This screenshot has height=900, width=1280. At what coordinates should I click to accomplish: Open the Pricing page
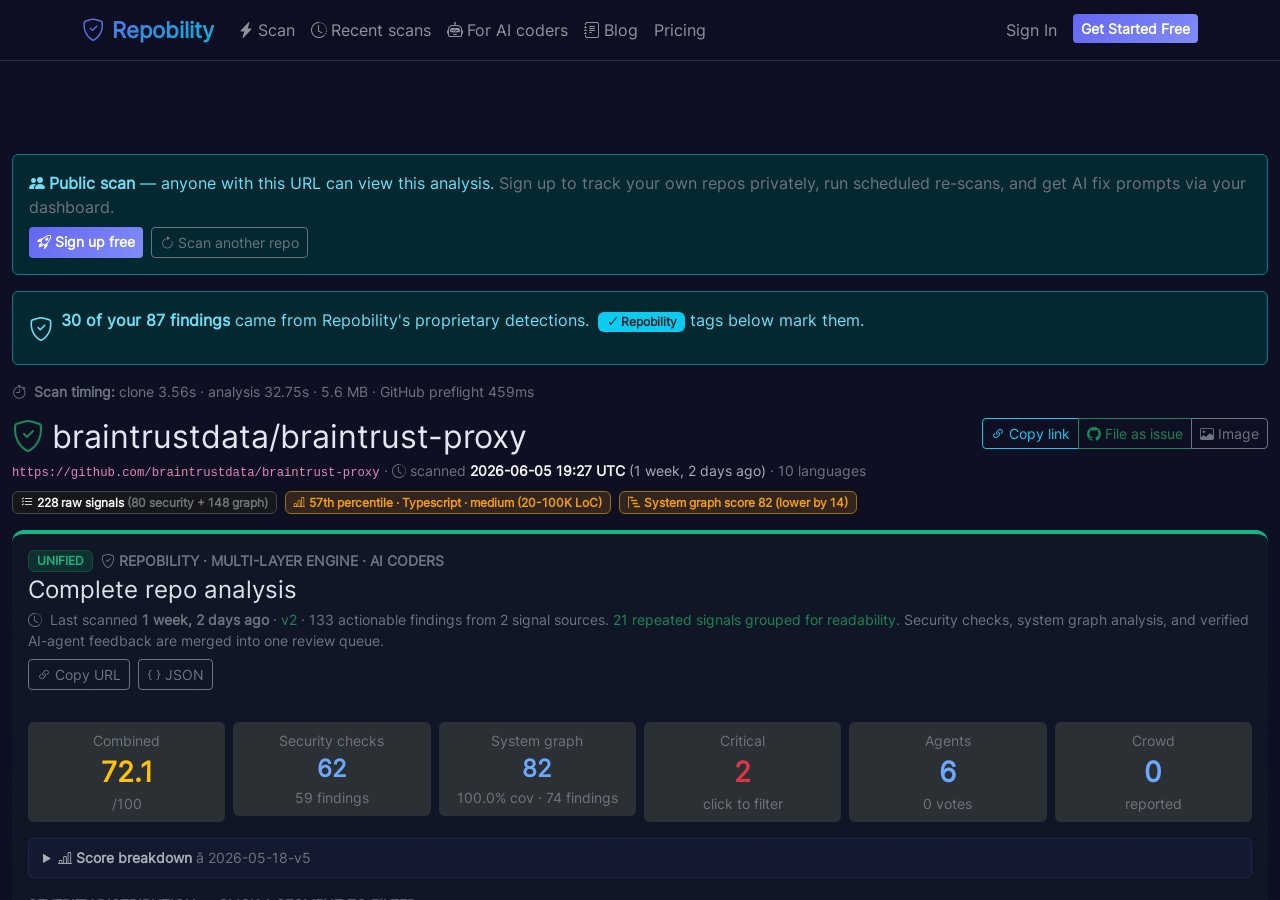pyautogui.click(x=680, y=30)
